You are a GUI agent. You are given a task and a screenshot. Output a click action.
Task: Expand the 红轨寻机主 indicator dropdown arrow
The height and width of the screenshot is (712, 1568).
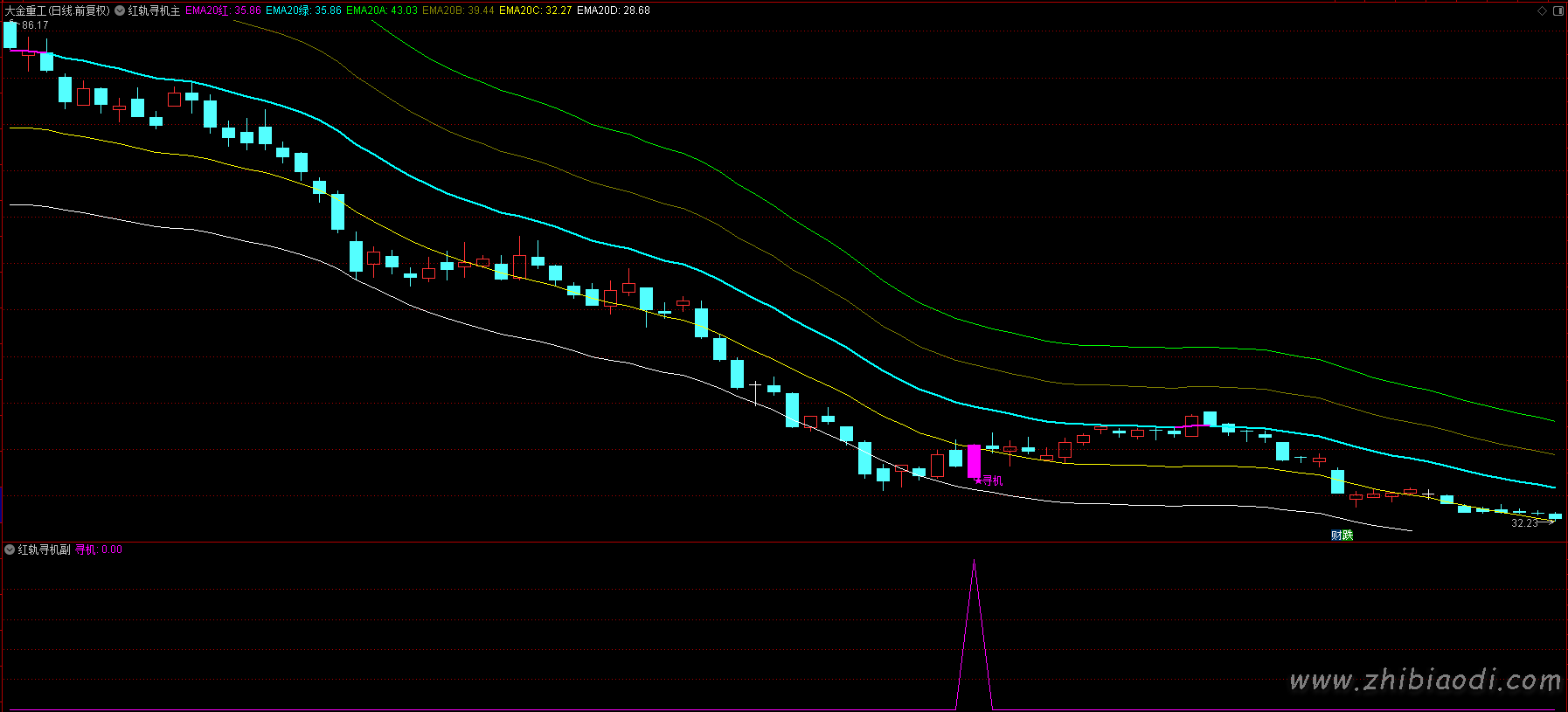pos(120,10)
